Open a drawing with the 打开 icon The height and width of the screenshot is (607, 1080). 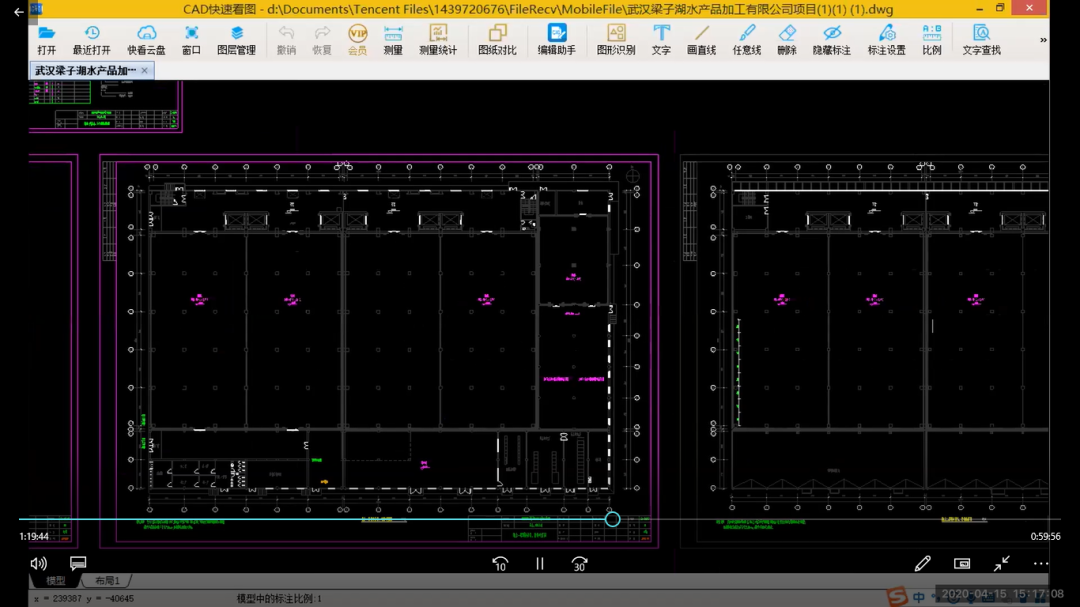47,40
